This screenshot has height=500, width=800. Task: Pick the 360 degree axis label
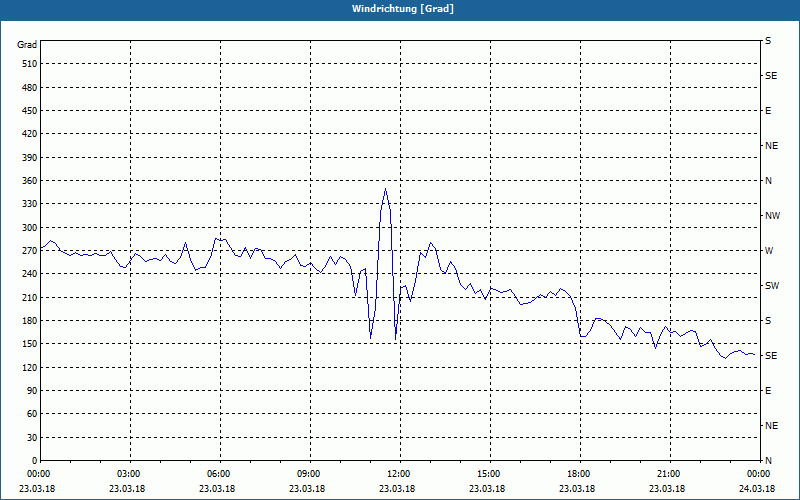point(29,181)
